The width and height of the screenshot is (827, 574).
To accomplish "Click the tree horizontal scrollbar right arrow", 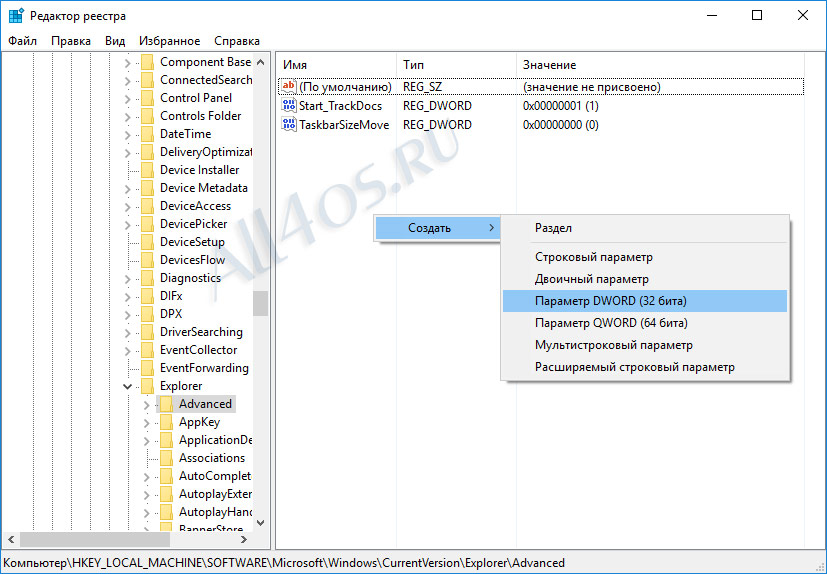I will [244, 539].
